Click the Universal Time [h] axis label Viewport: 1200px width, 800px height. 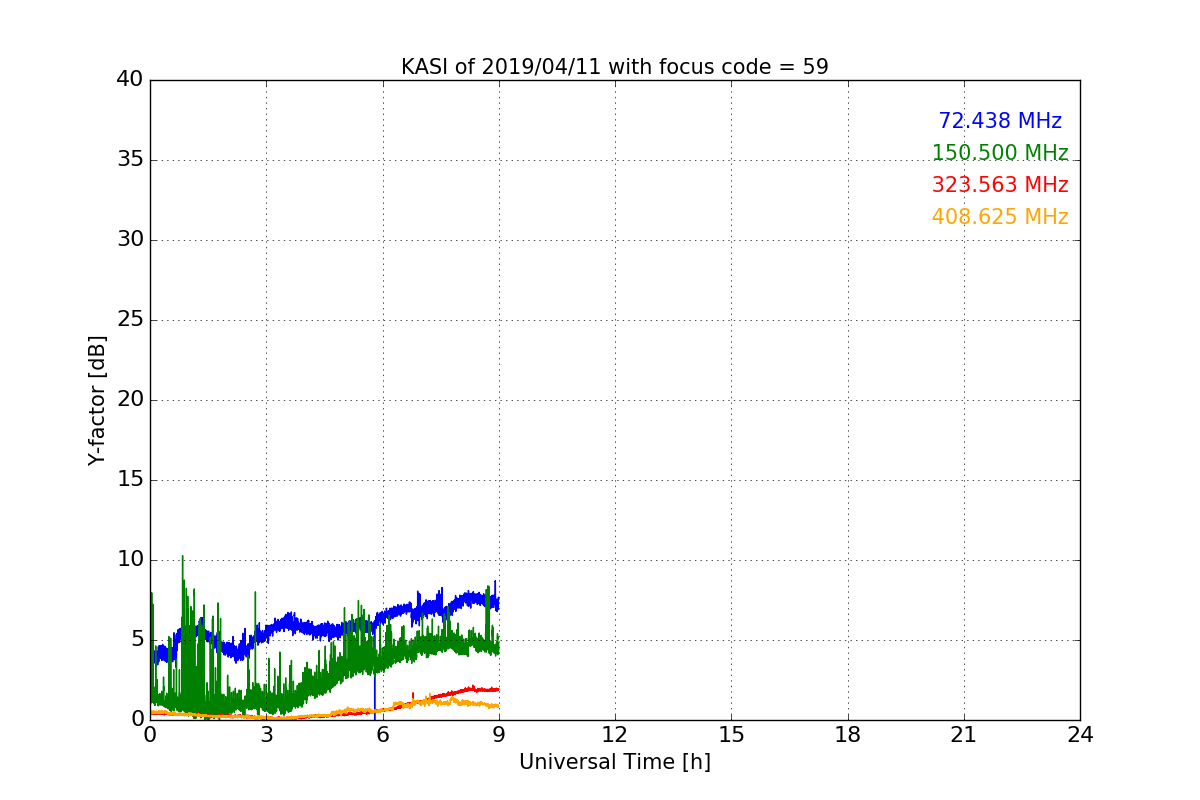pos(614,762)
